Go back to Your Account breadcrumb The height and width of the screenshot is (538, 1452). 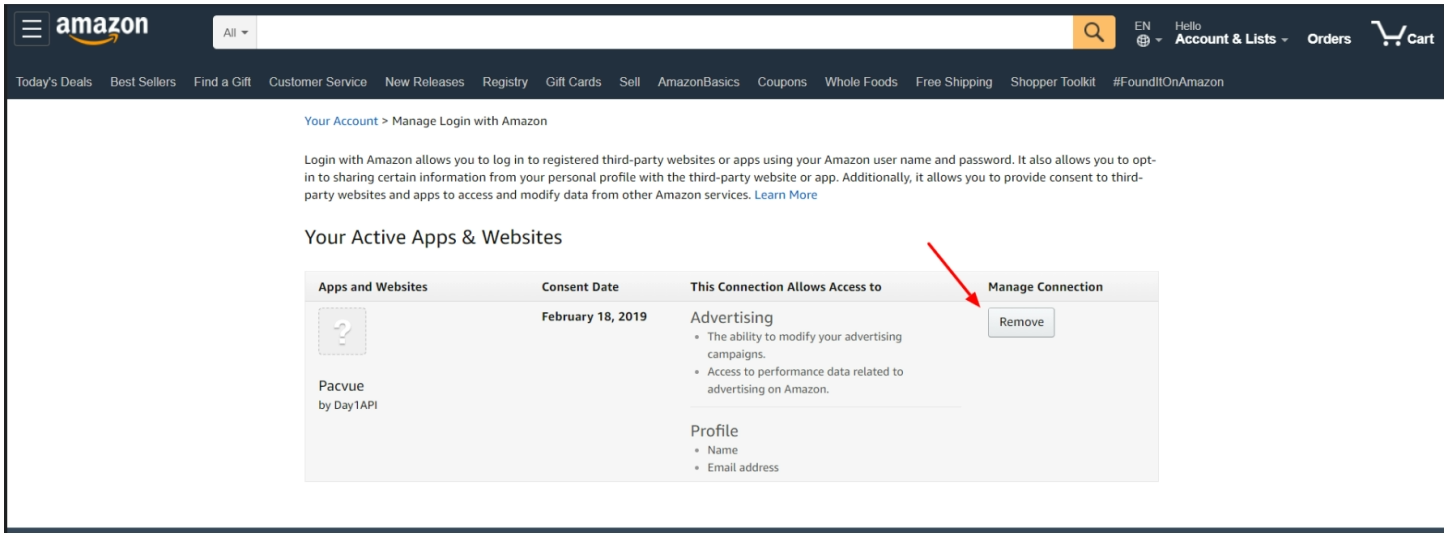[341, 121]
